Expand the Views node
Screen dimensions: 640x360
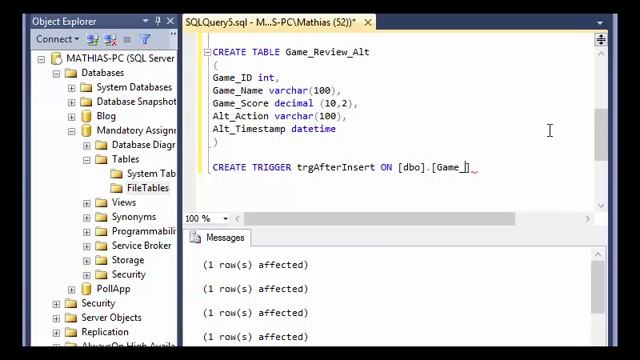coord(87,203)
